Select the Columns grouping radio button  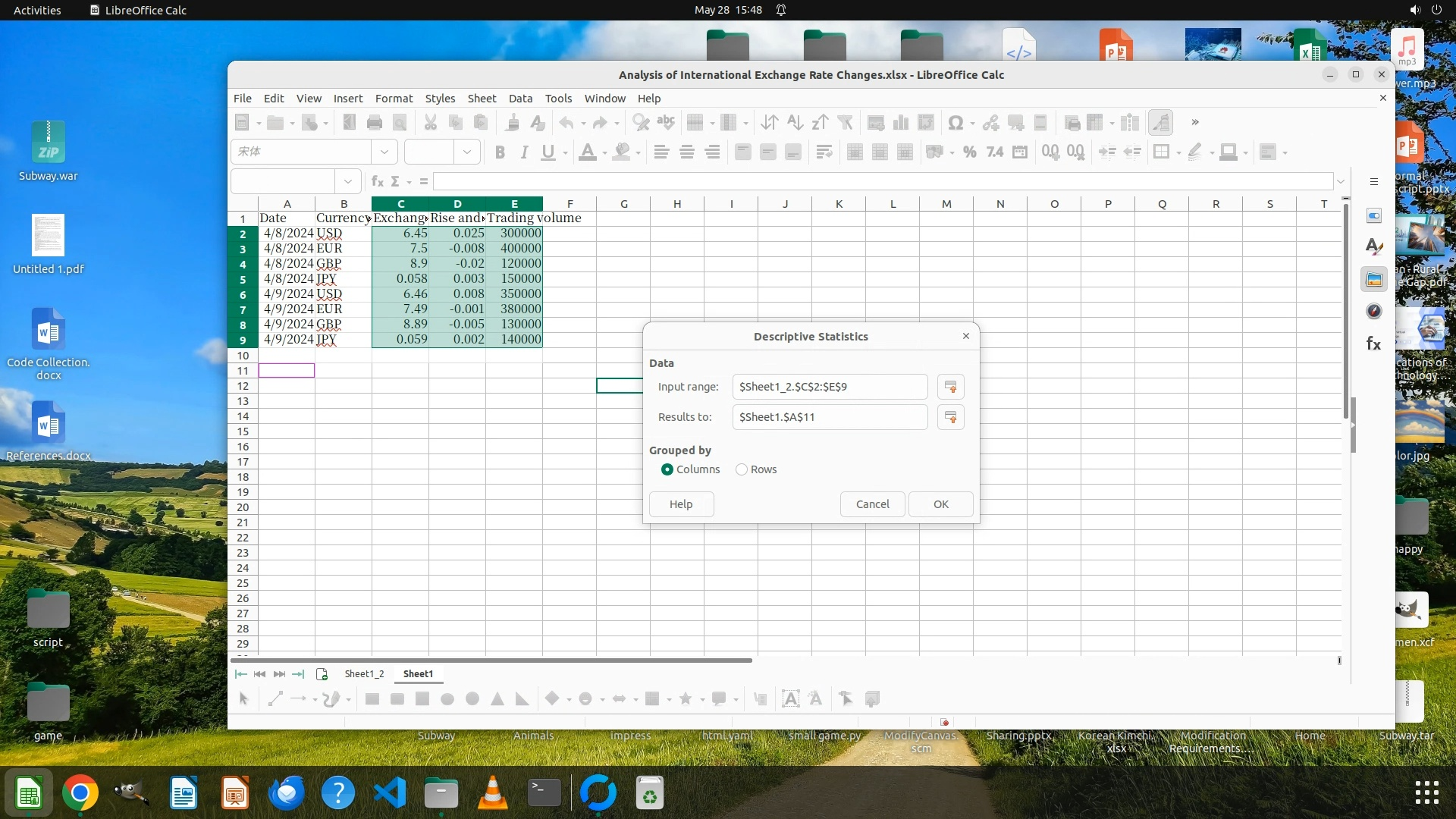pos(667,469)
